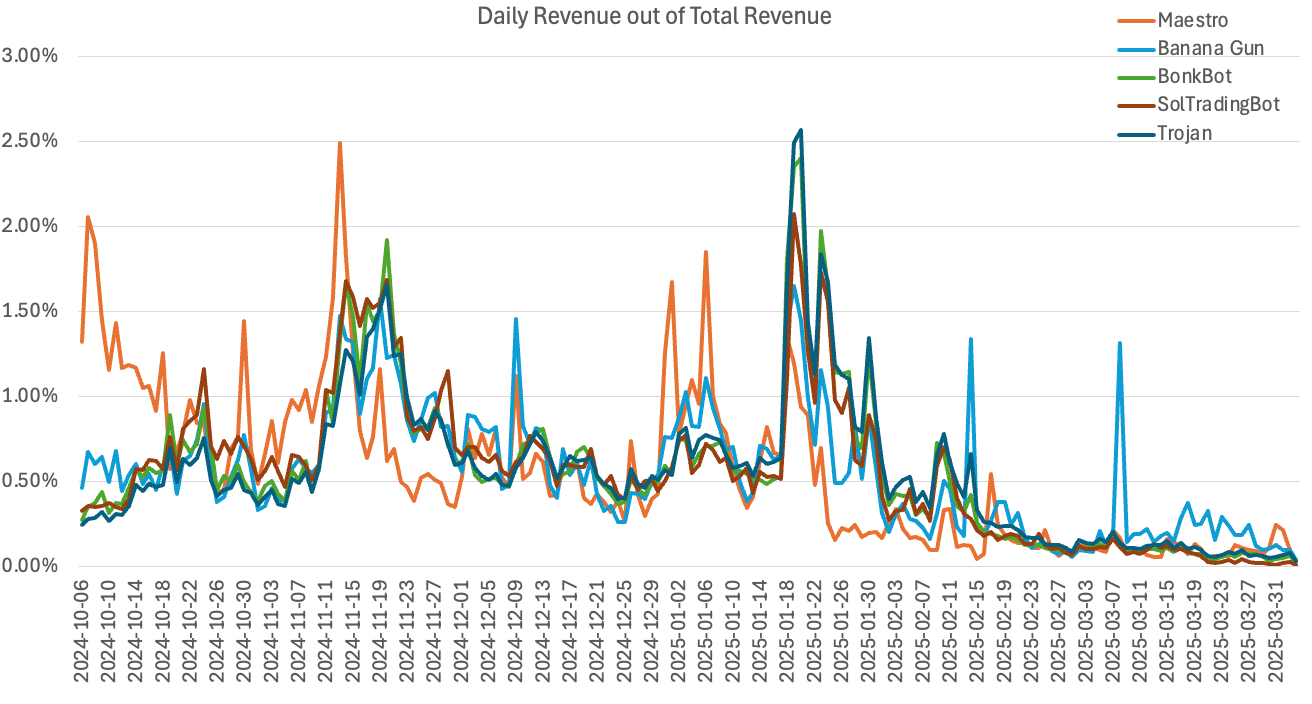This screenshot has width=1312, height=704.
Task: Click the Maestro peak near 2.50% in November
Action: click(340, 143)
